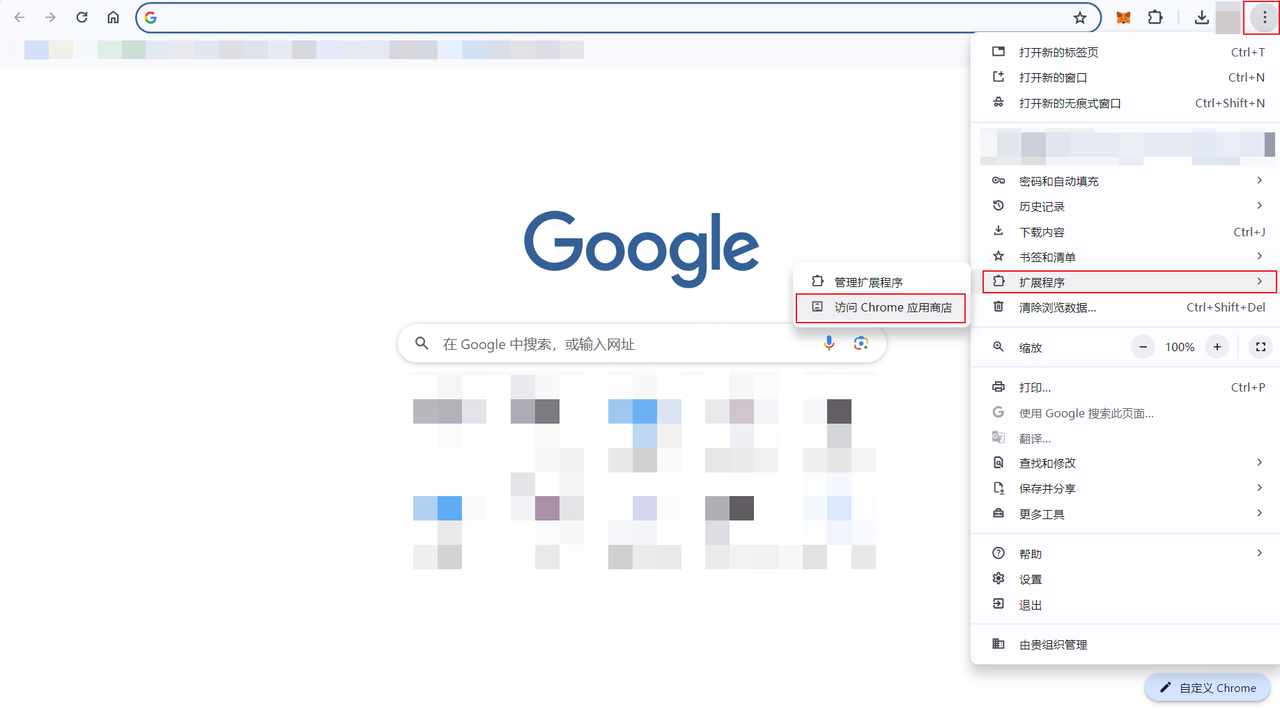
Task: Select 使用 Google 搜索此页面 item
Action: (x=1125, y=413)
